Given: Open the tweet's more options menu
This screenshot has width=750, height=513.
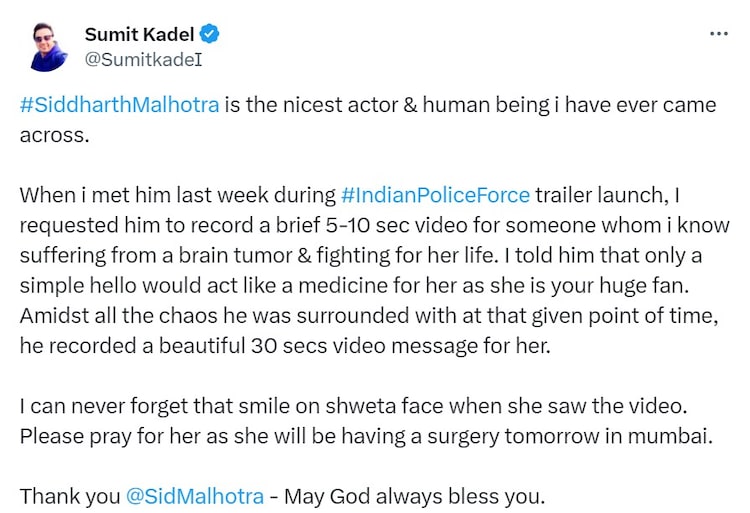Looking at the screenshot, I should click(x=718, y=33).
